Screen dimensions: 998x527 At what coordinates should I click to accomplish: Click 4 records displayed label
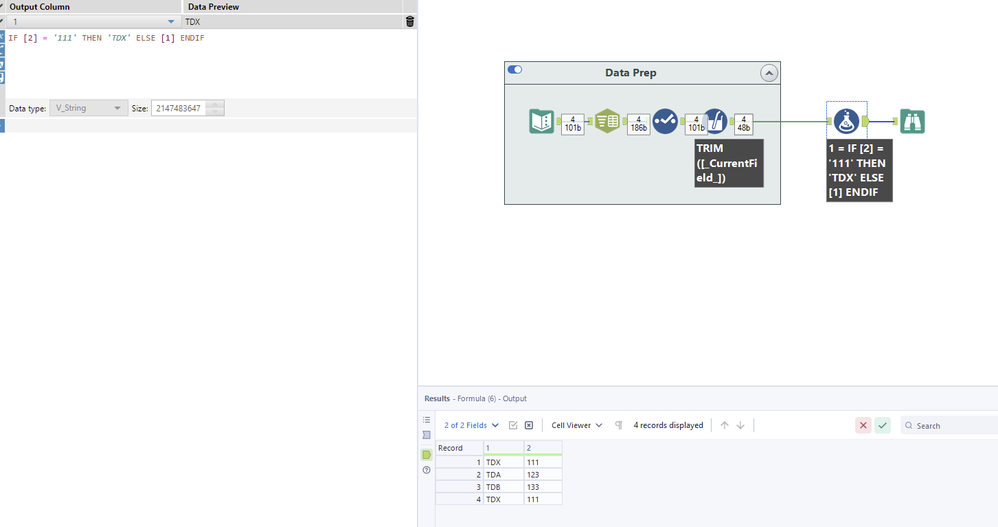pos(668,425)
